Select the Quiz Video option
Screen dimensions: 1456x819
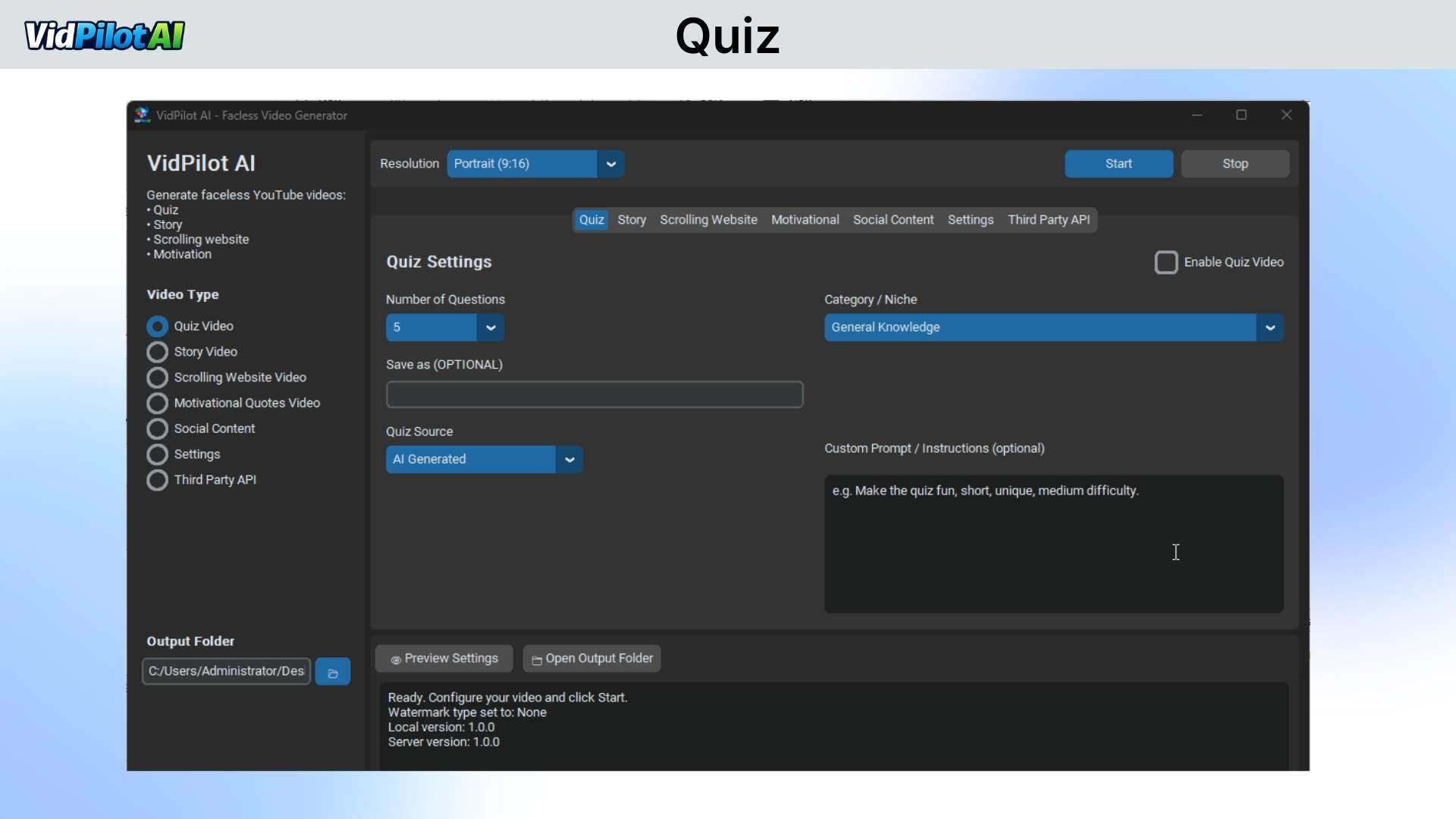coord(157,326)
